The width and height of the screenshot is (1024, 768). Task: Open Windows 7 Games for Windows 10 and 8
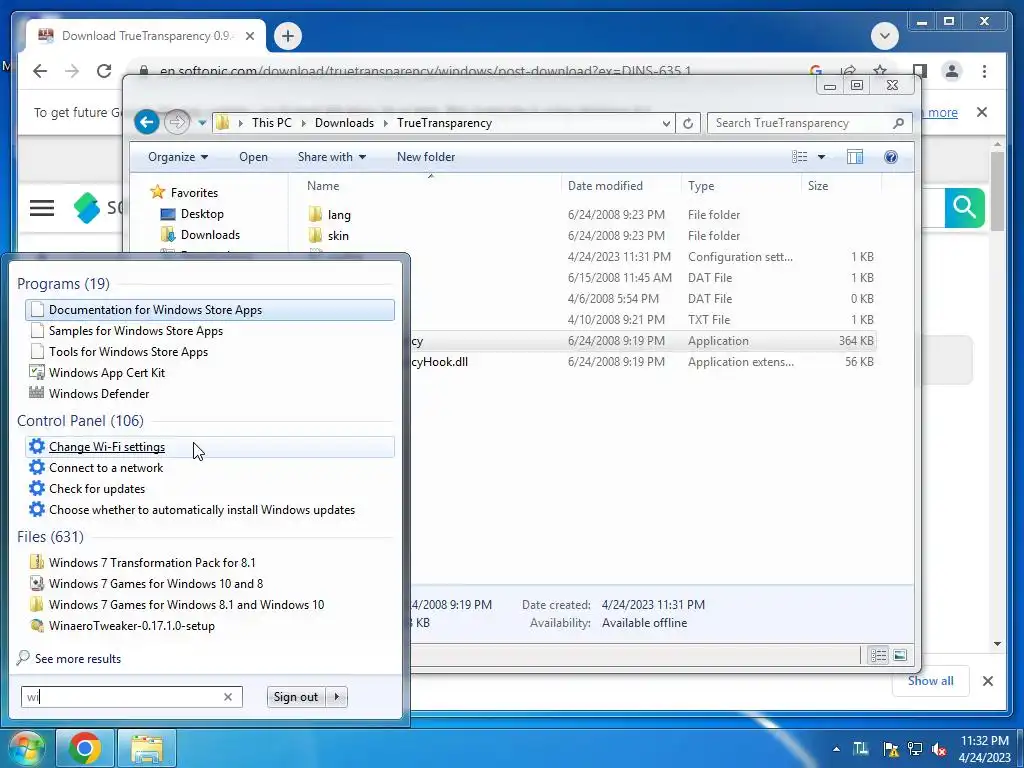pos(210,583)
